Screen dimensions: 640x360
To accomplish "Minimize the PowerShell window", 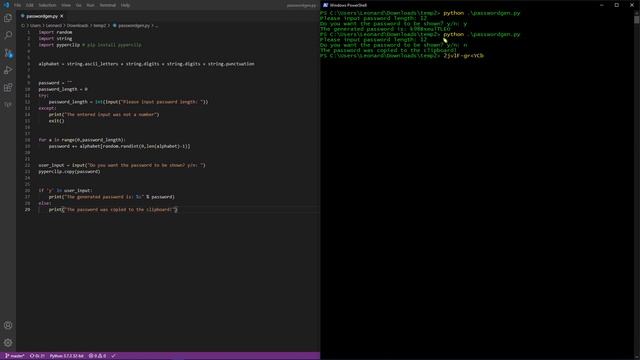I will coord(602,5).
